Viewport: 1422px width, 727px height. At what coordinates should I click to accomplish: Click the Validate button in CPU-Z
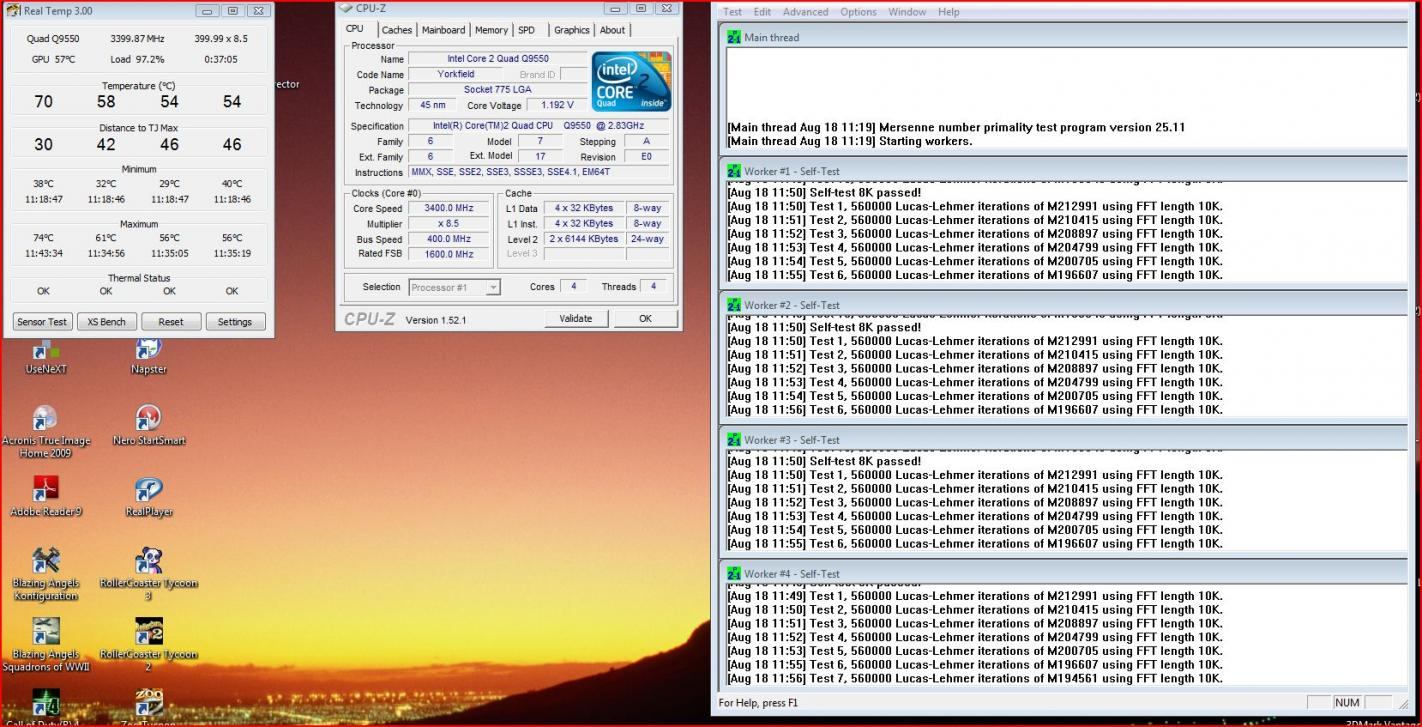(575, 318)
